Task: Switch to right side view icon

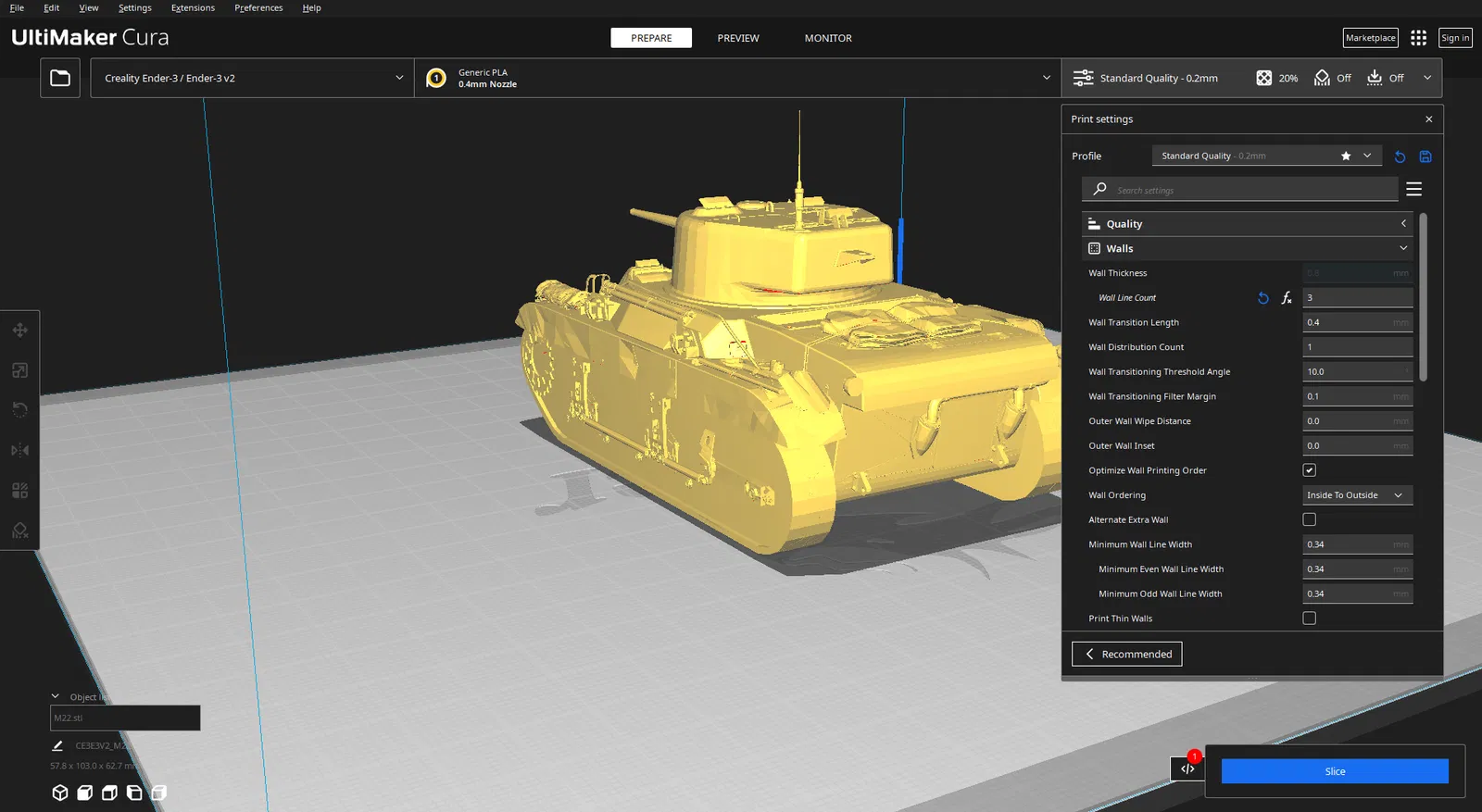Action: pyautogui.click(x=159, y=793)
